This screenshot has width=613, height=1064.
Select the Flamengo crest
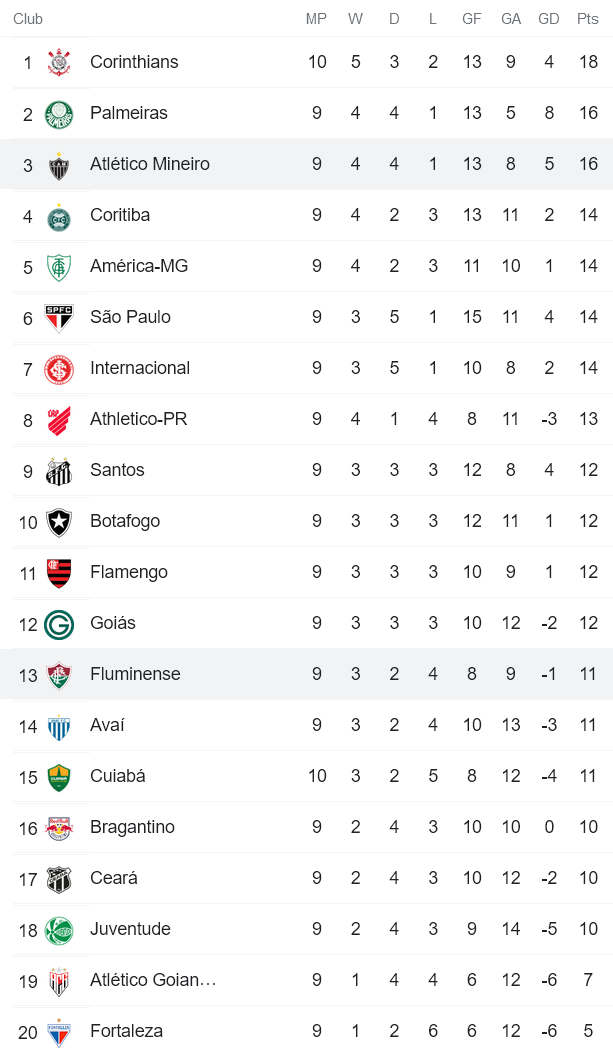pos(57,572)
